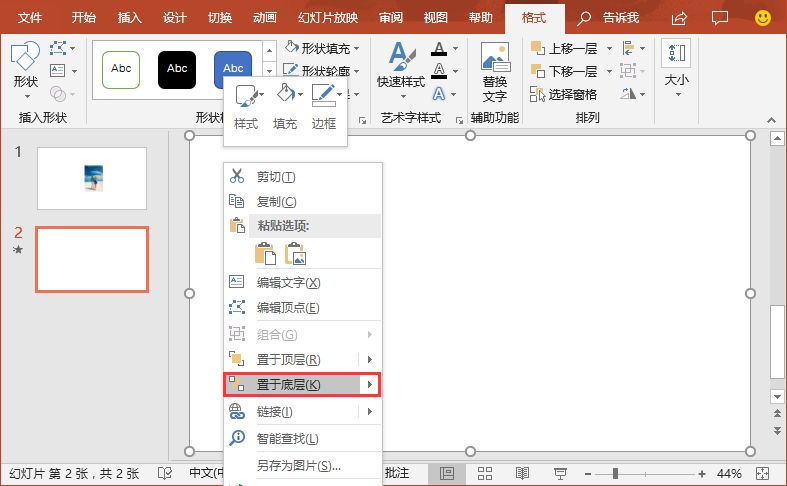
Task: Open the 大小 size options
Action: (x=677, y=69)
